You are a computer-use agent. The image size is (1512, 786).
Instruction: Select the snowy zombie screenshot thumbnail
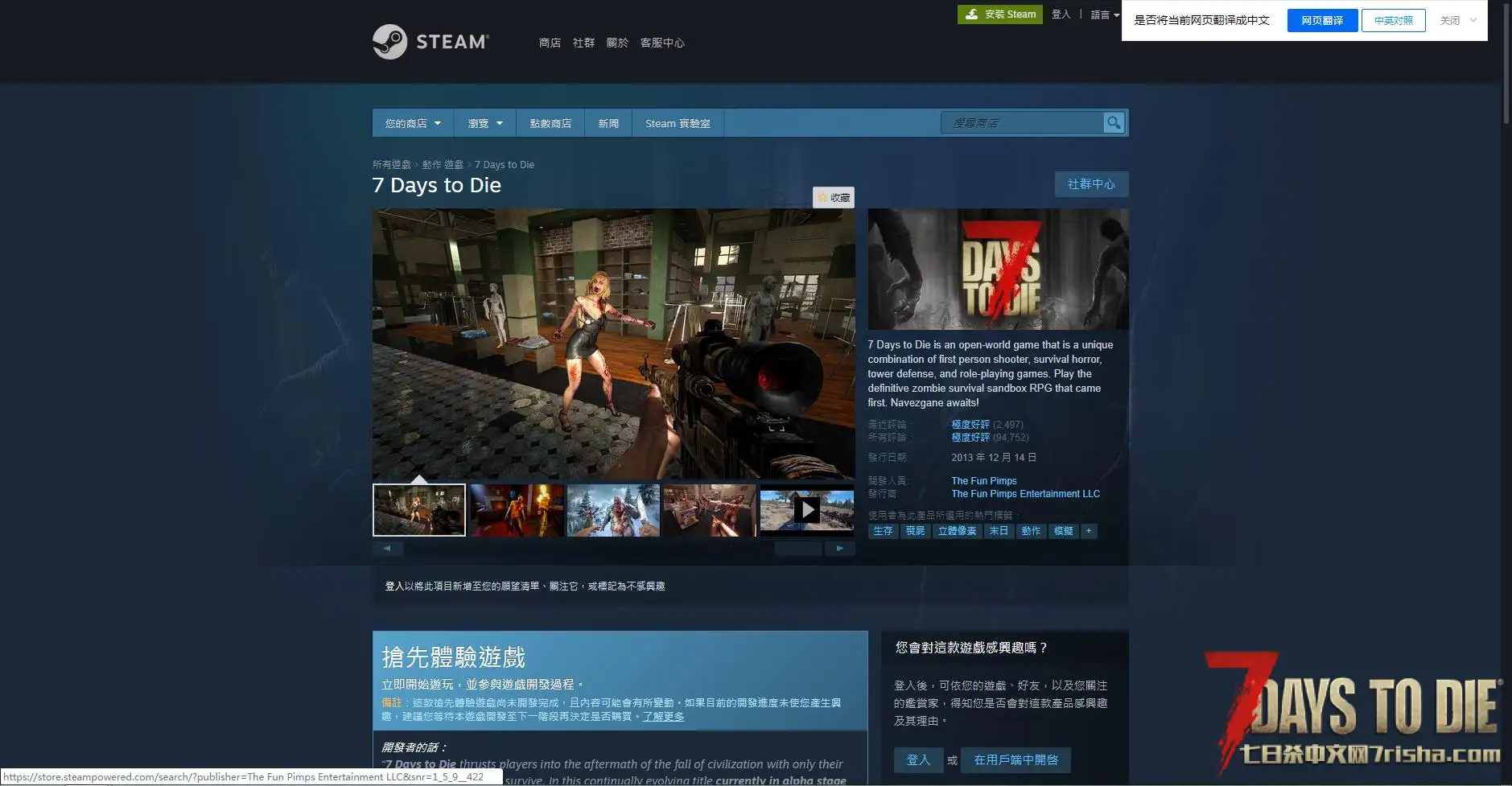[x=613, y=509]
